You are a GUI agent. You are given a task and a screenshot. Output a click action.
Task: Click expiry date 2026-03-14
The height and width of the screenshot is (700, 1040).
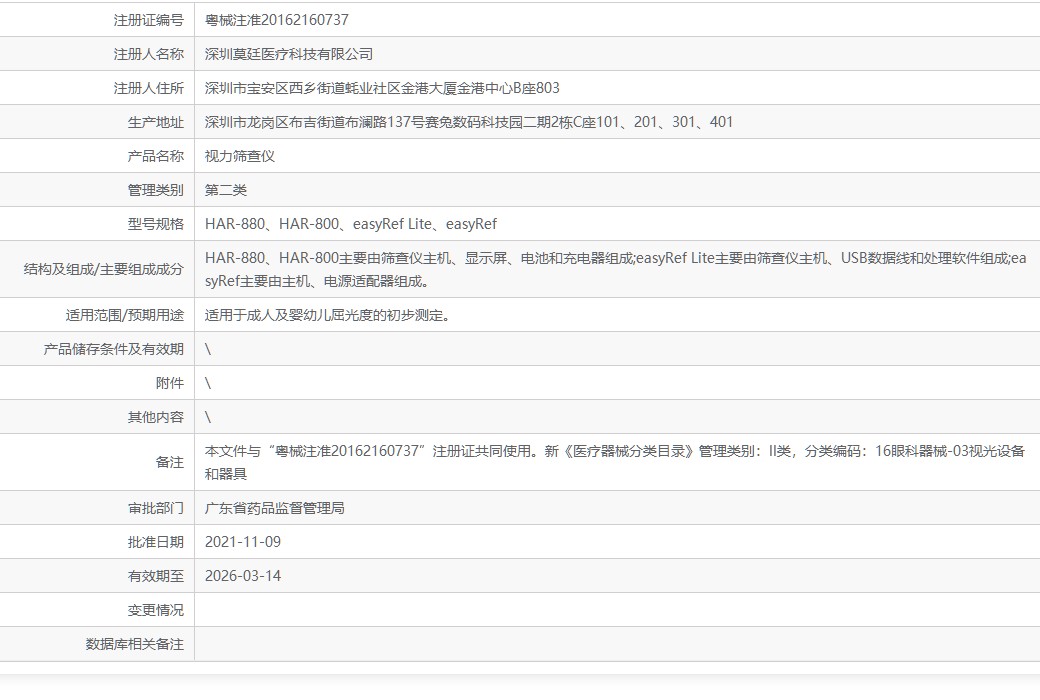click(243, 576)
